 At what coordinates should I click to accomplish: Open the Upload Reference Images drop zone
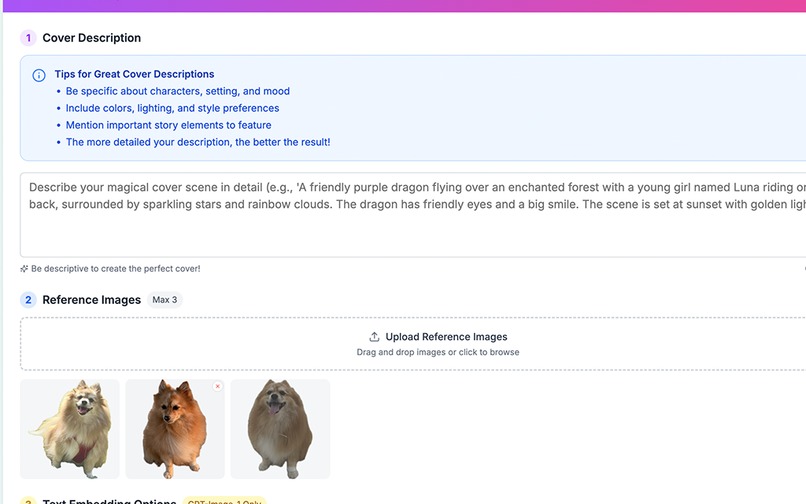413,344
